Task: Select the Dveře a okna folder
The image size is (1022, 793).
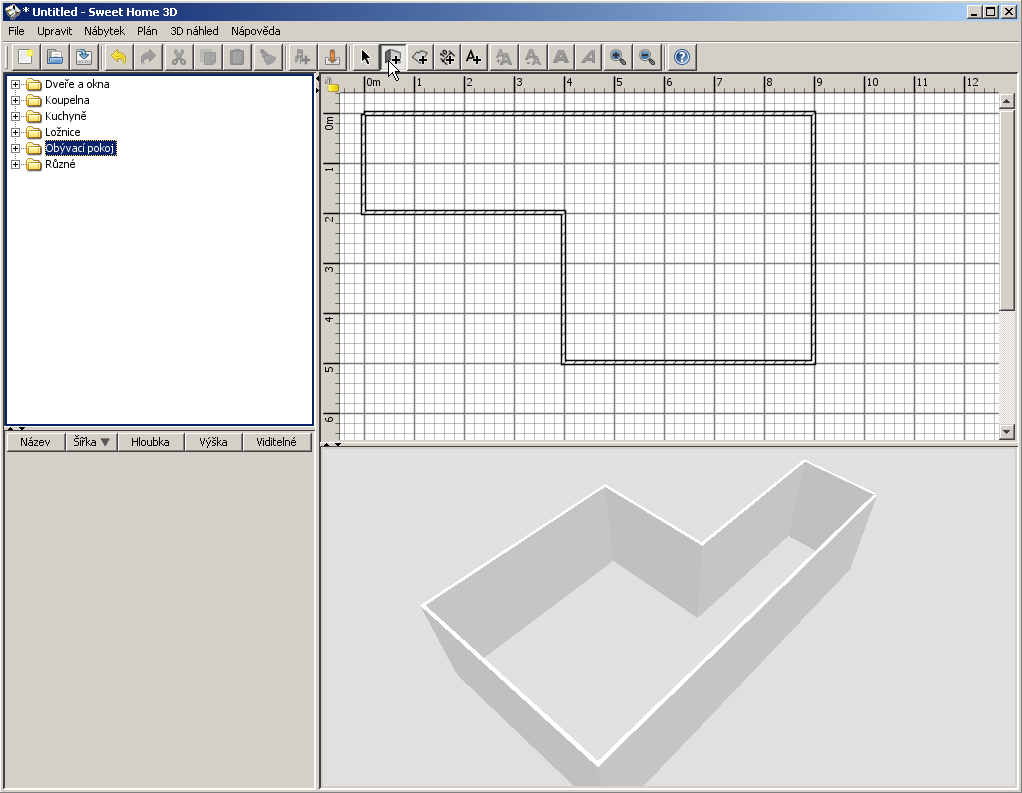Action: pos(77,84)
